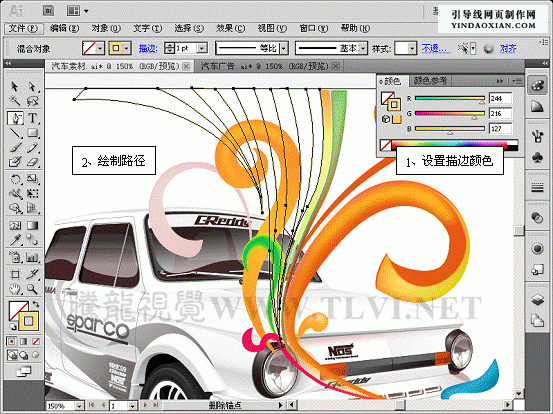This screenshot has width=553, height=414.
Task: Open the Color panel flyout menu
Action: point(517,81)
